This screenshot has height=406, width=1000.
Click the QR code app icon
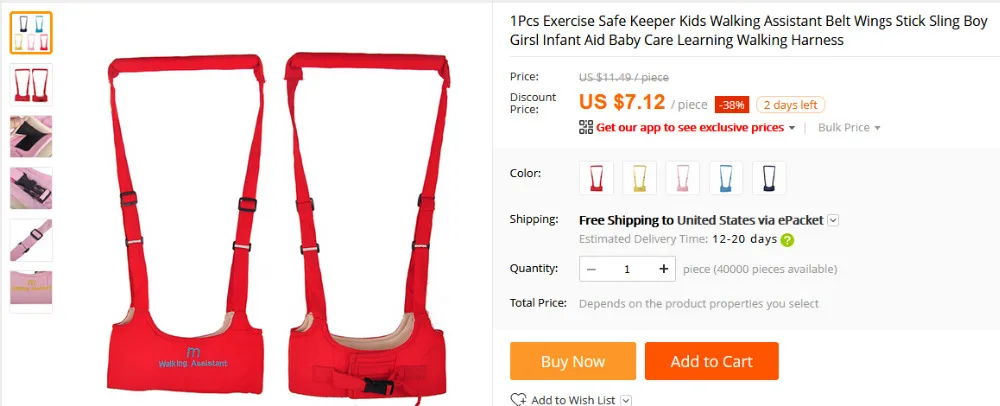(585, 127)
